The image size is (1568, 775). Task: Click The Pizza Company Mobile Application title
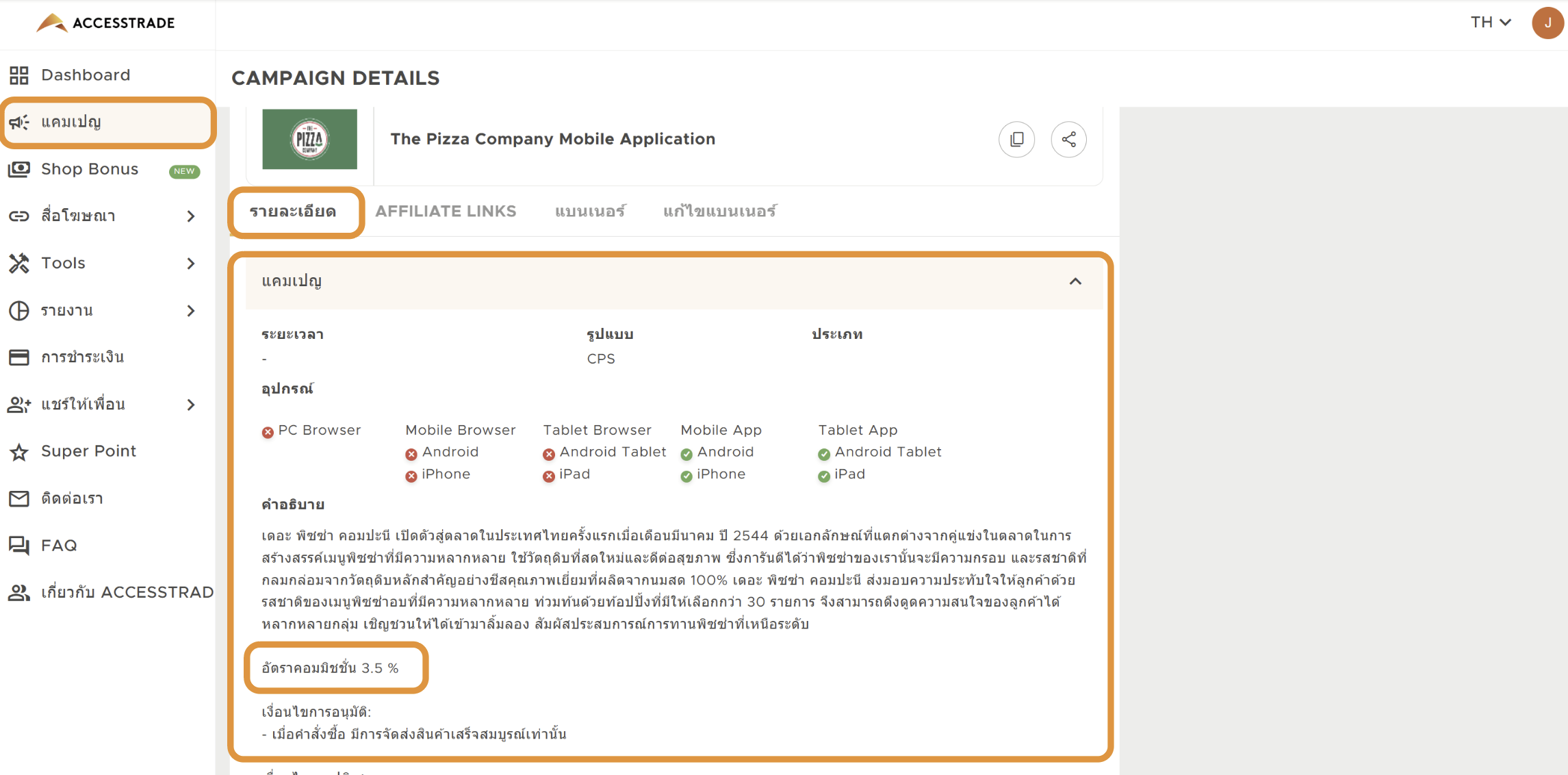pos(553,139)
